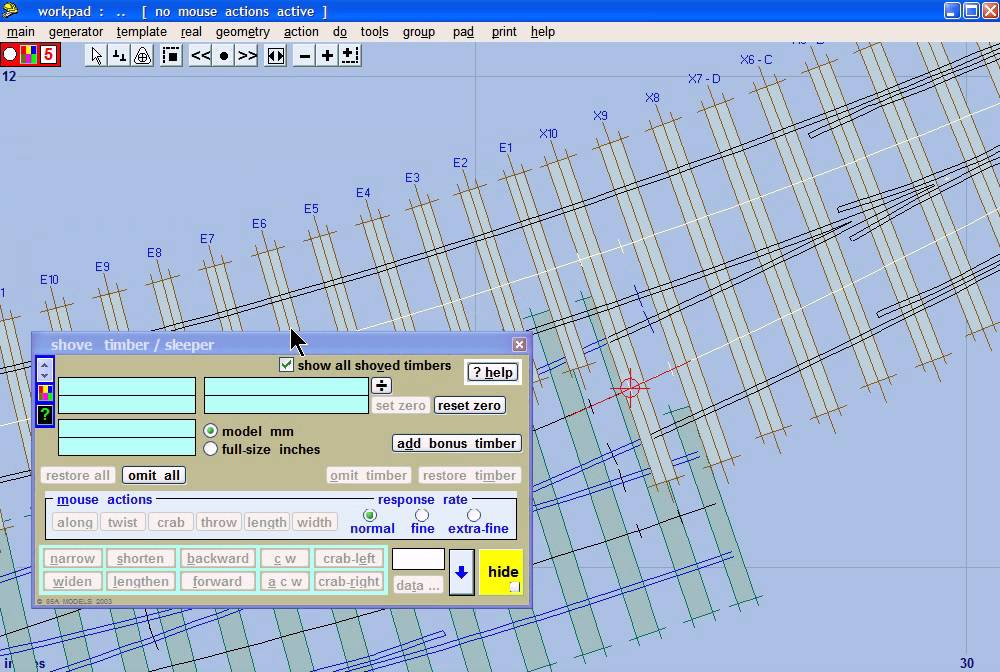Click the yellow hide button
This screenshot has height=672, width=1000.
coord(501,572)
